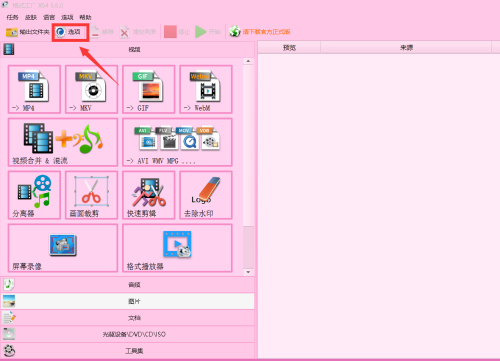Open the video merge & mux tool (视频合并)
Image resolution: width=500 pixels, height=361 pixels.
point(63,142)
